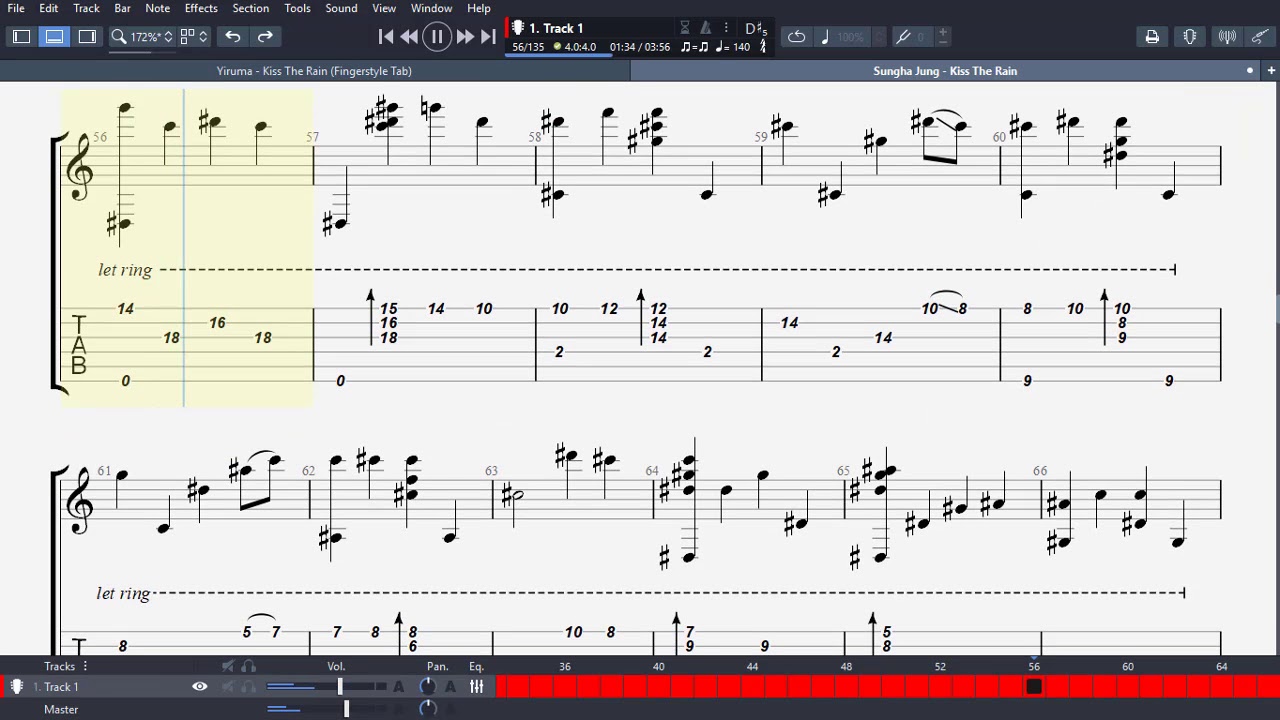Open the Sound menu
The height and width of the screenshot is (720, 1280).
341,8
